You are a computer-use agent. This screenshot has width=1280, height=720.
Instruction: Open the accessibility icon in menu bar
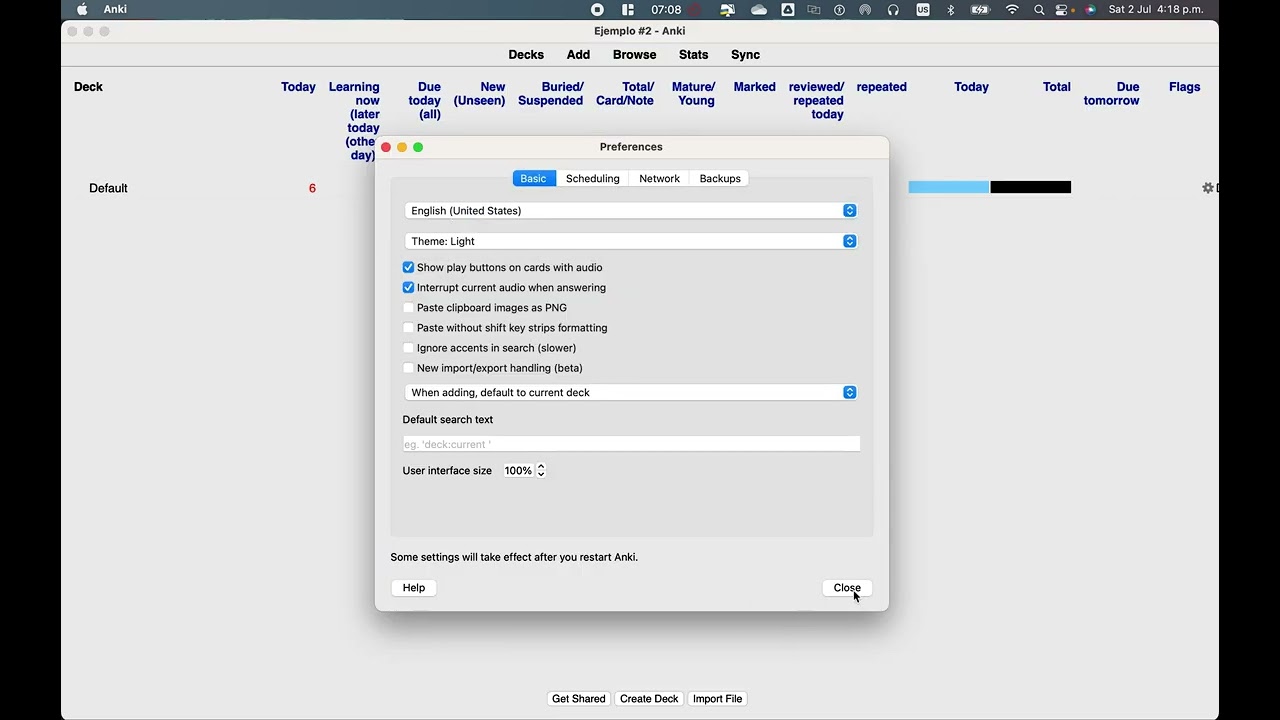click(839, 10)
